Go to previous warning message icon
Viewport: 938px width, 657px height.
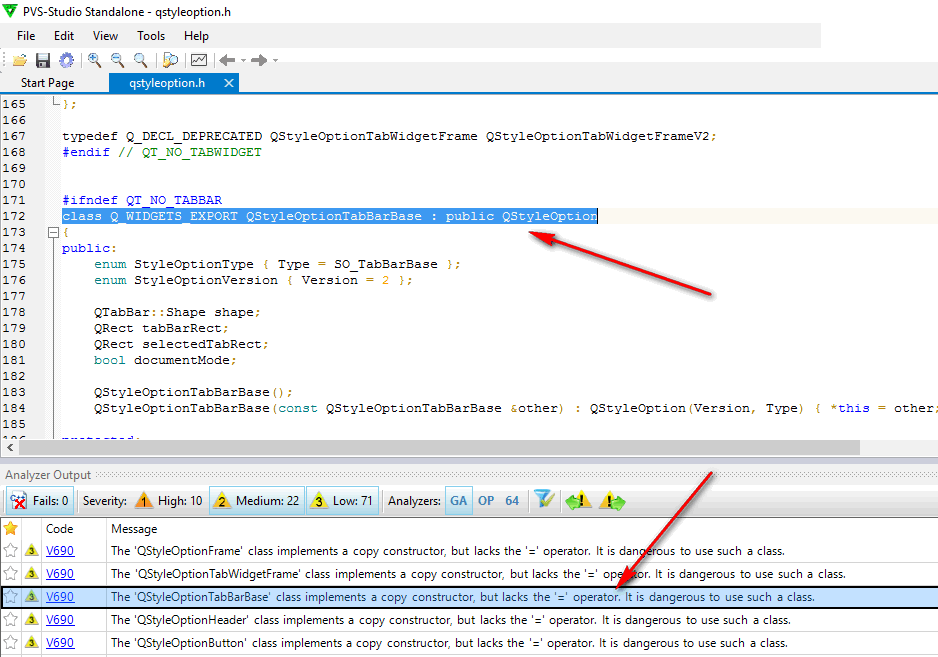578,500
